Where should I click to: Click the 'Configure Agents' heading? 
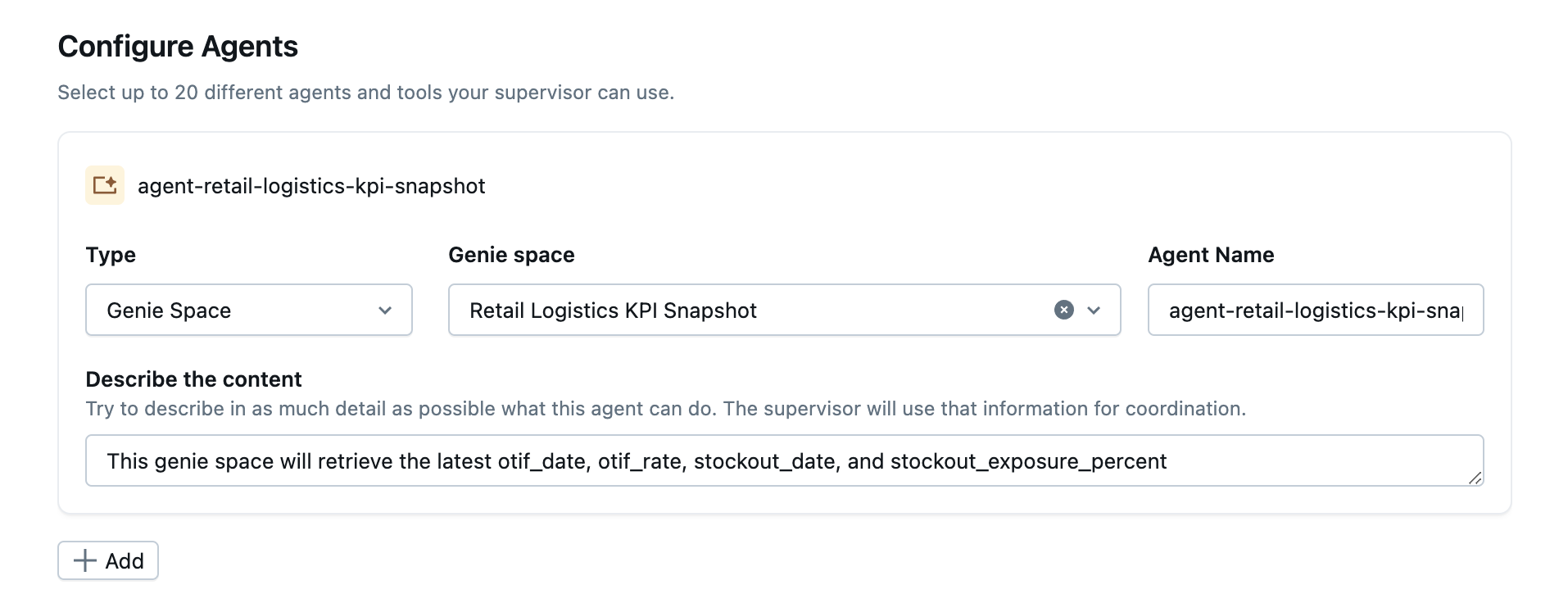[x=178, y=47]
